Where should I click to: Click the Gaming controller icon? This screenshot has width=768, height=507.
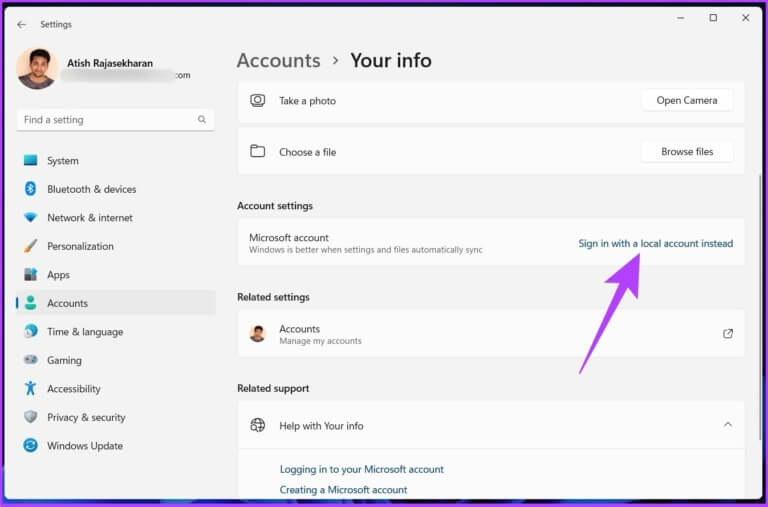tap(30, 360)
